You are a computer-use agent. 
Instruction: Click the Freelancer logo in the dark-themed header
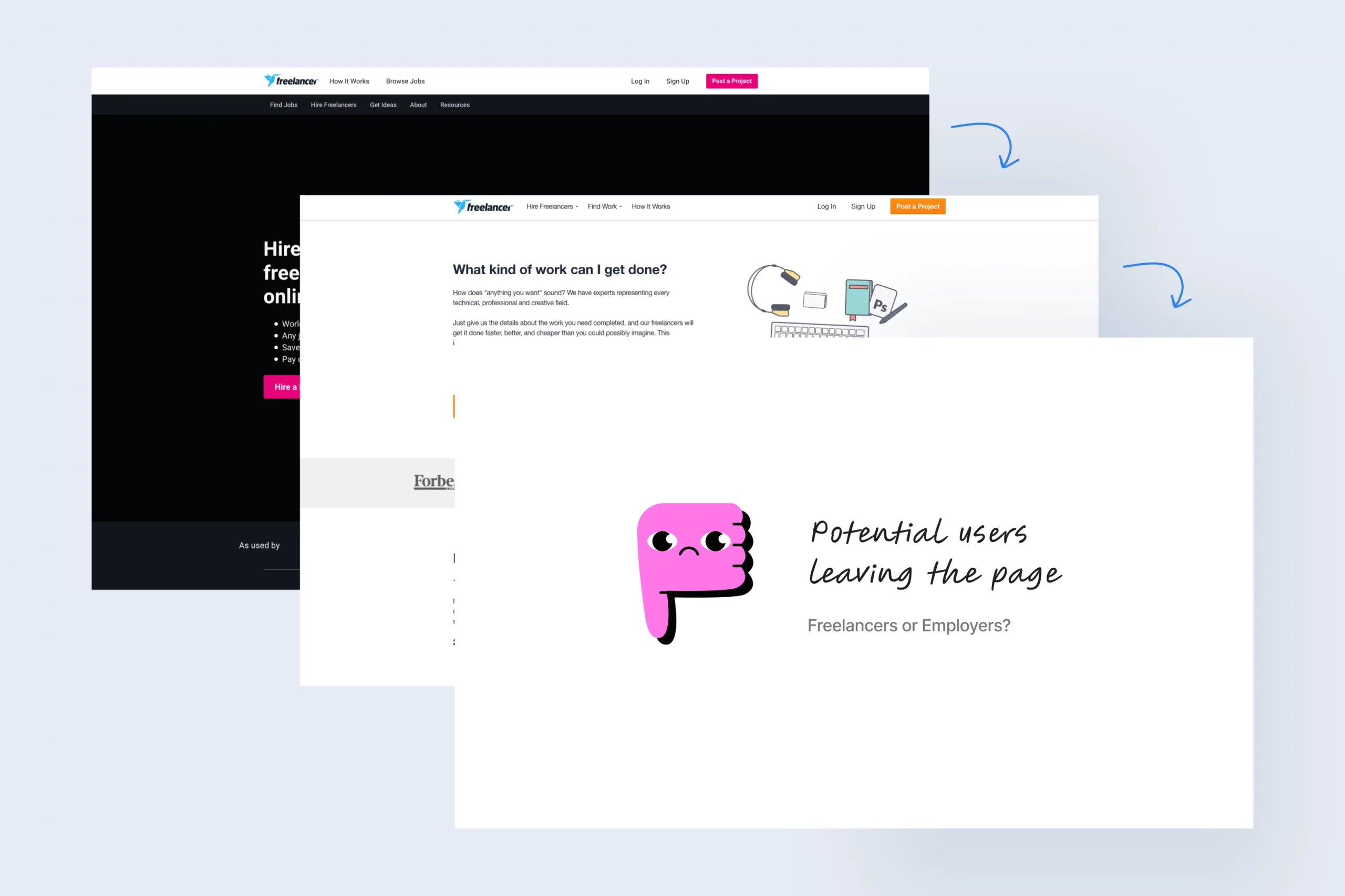[x=291, y=81]
